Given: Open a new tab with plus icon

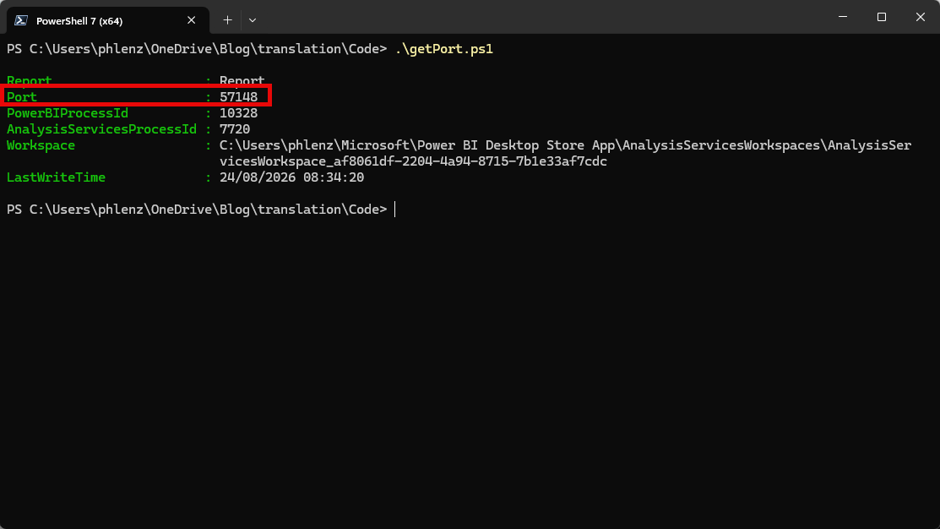Looking at the screenshot, I should point(227,20).
